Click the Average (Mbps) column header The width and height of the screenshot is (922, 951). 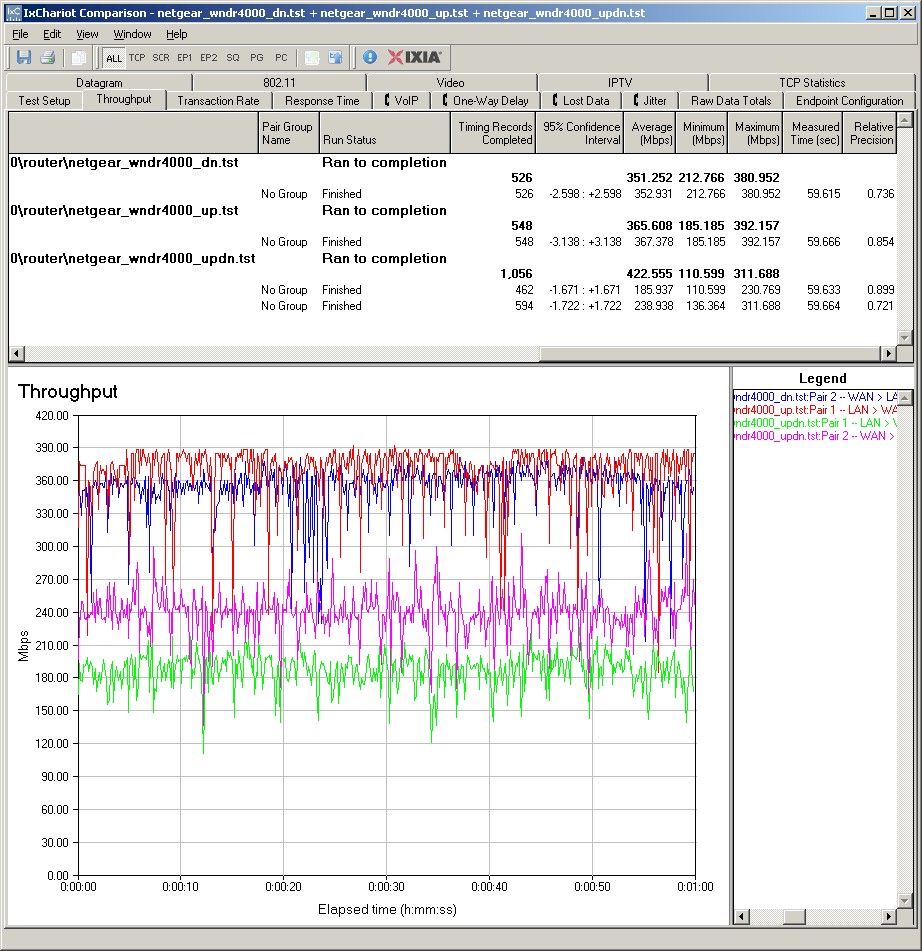tap(650, 133)
